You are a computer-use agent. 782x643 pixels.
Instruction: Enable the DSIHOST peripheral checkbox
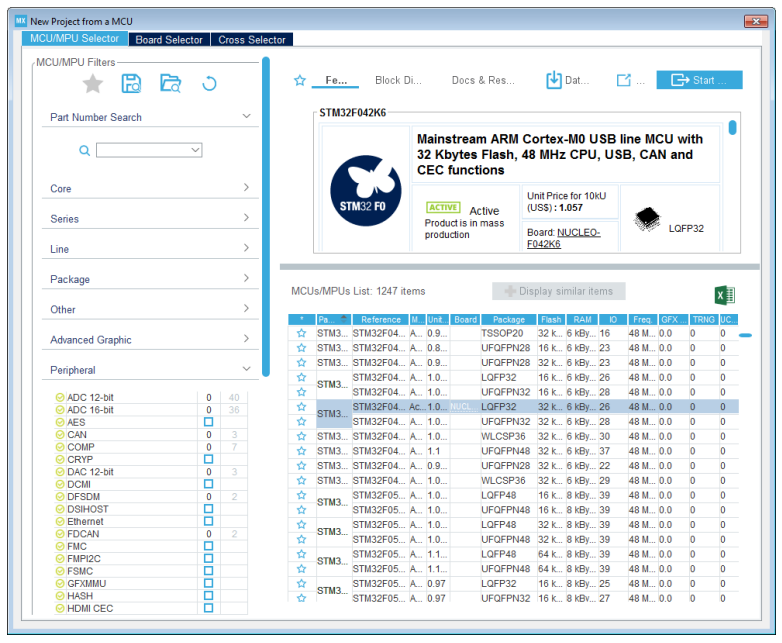click(208, 509)
